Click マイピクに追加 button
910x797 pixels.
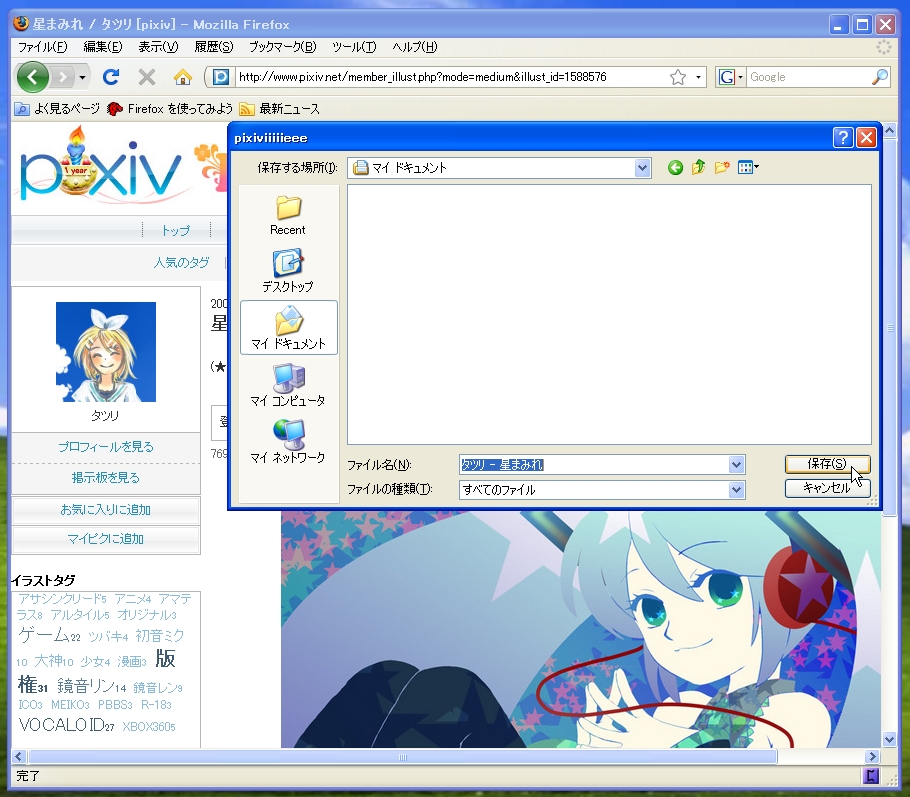coord(106,539)
